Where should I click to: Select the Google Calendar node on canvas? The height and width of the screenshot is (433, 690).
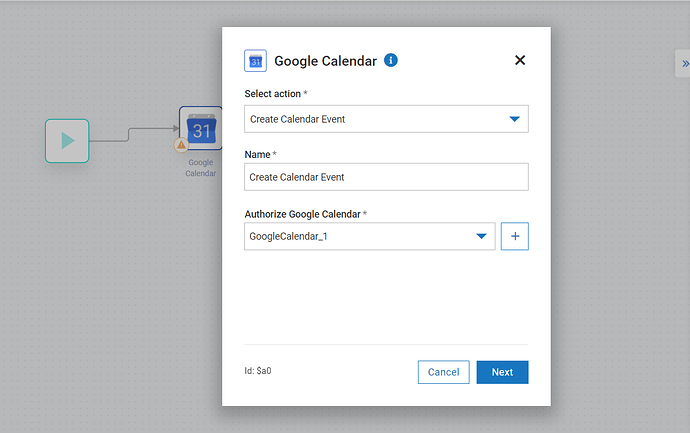(201, 128)
